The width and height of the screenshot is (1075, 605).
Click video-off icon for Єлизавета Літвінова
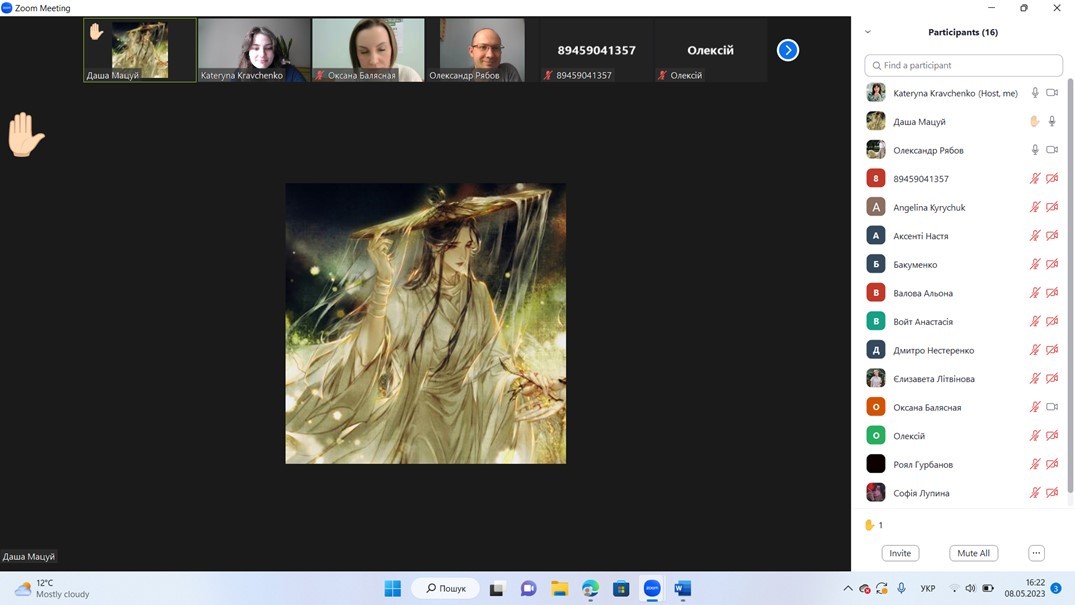1052,379
